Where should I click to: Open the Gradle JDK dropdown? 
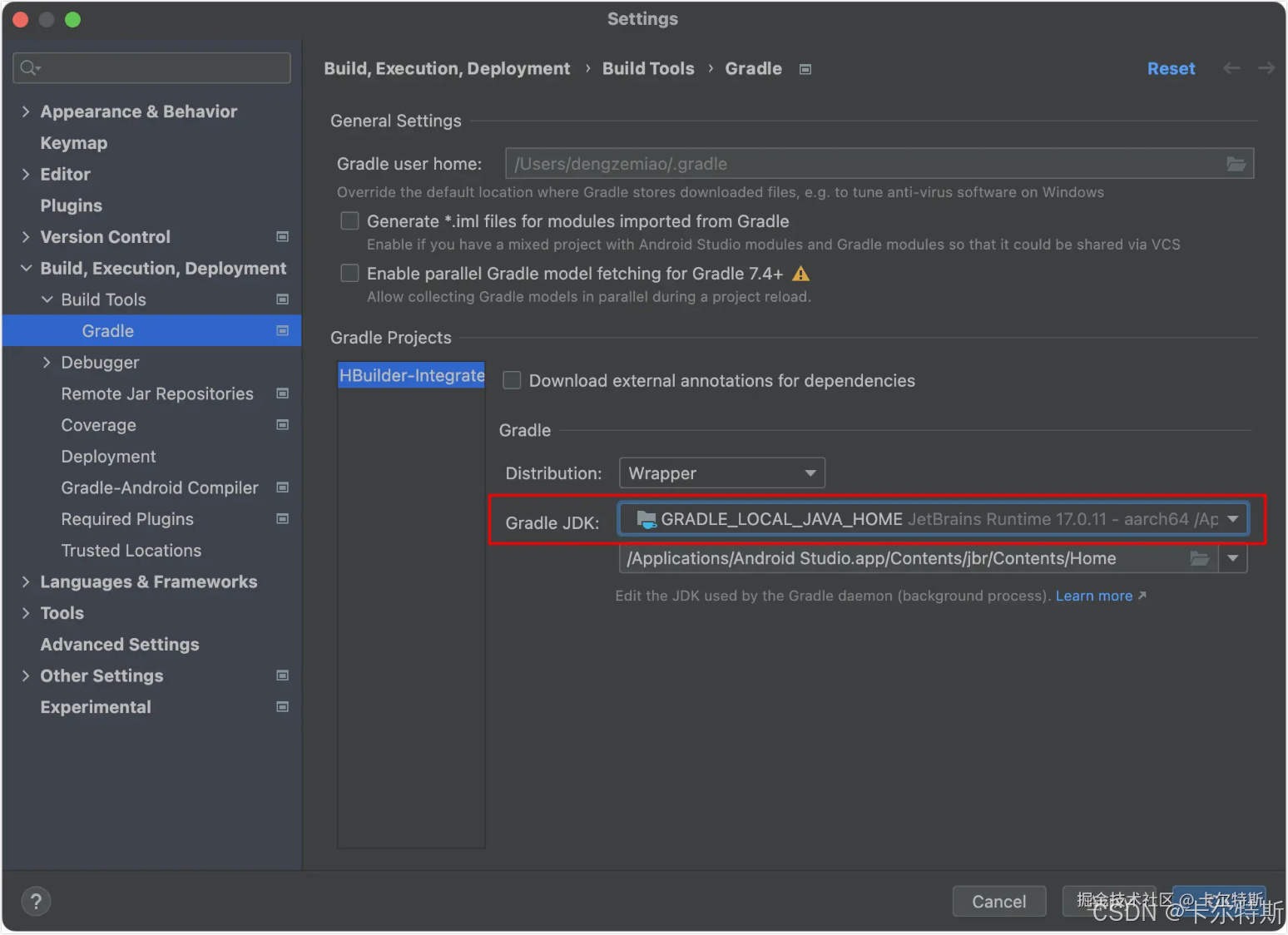point(932,519)
